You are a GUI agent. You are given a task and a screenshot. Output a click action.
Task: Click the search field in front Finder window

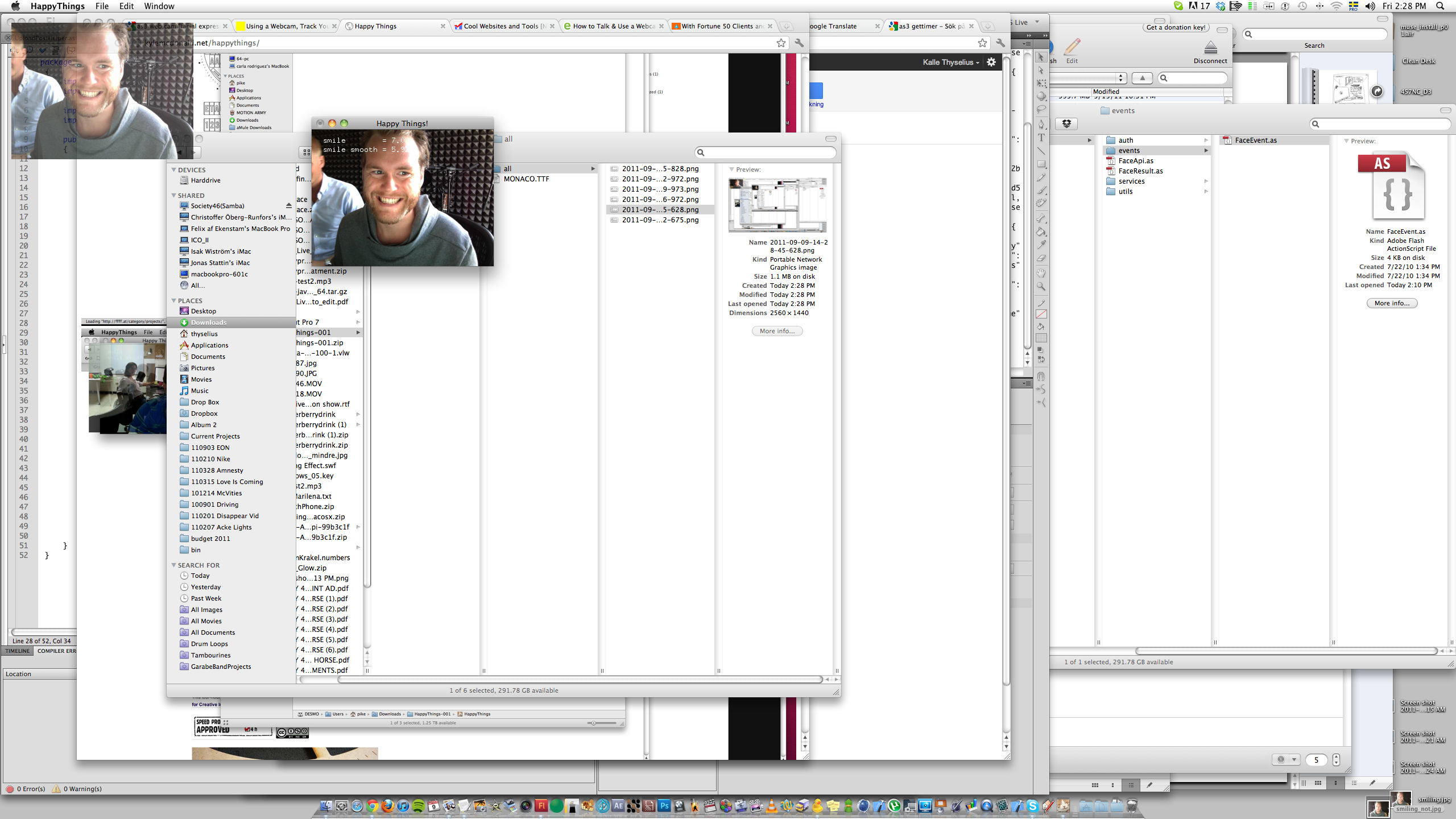766,152
